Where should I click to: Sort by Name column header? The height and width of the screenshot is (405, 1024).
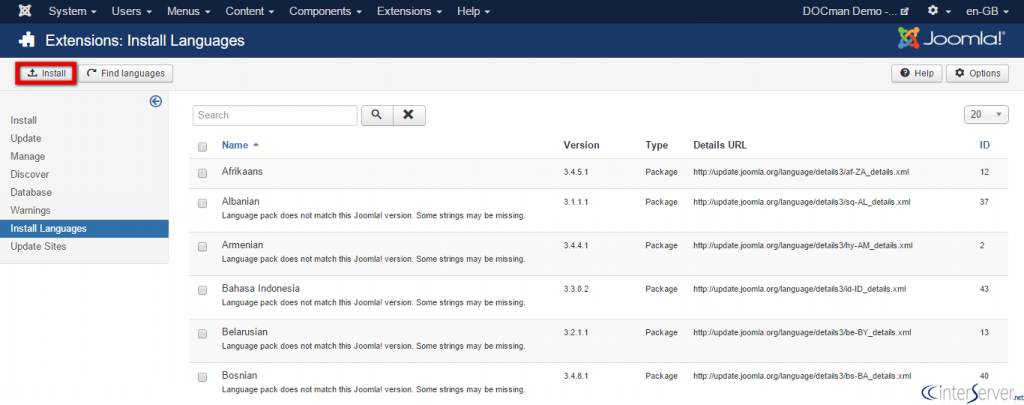[240, 145]
